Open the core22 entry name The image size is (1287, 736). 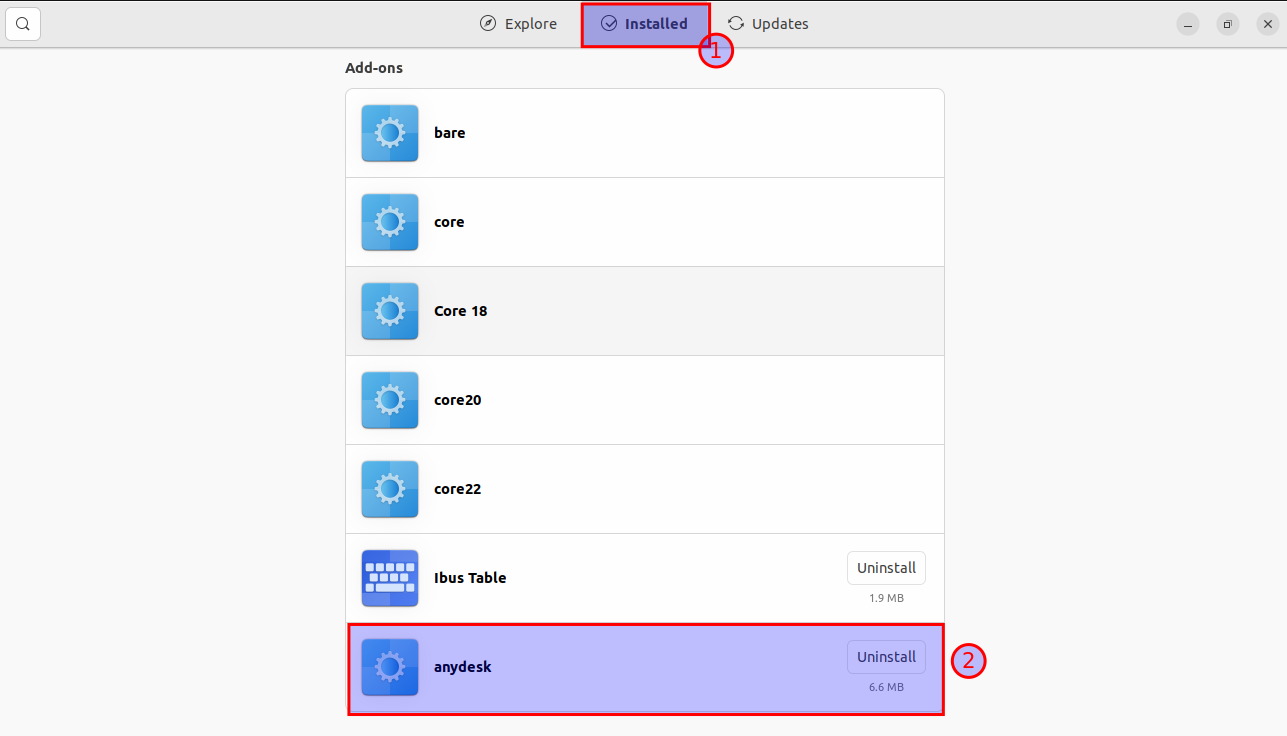[x=458, y=489]
